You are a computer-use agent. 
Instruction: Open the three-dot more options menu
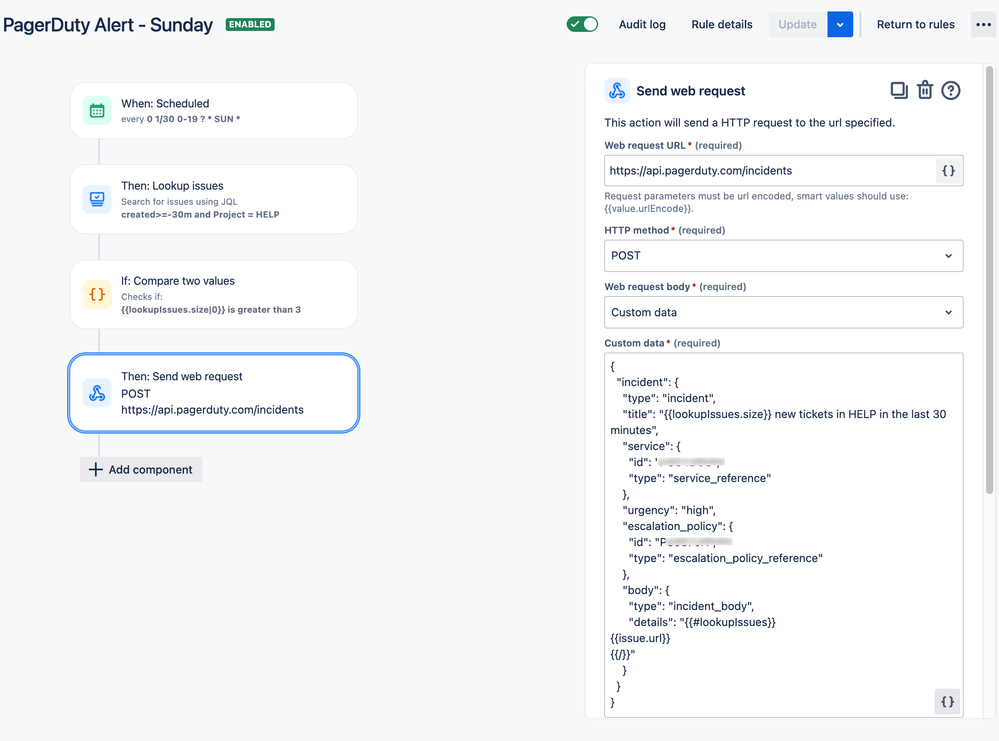pos(983,24)
